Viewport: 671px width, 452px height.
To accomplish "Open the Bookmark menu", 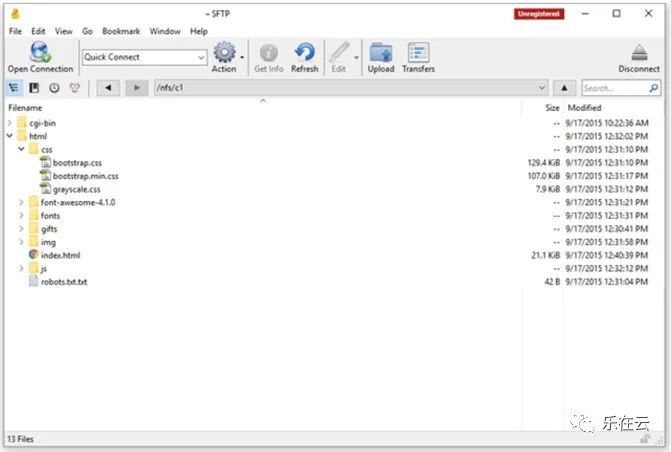I will tap(121, 31).
